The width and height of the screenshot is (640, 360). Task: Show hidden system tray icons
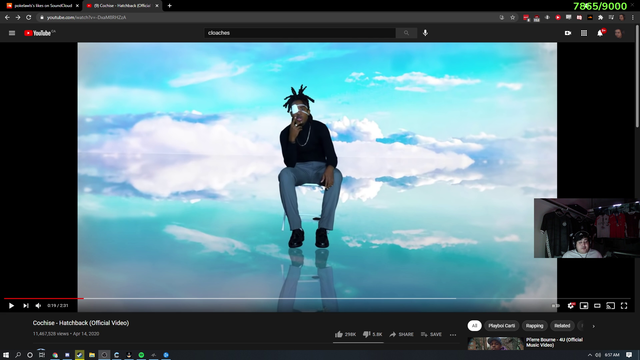(x=589, y=355)
